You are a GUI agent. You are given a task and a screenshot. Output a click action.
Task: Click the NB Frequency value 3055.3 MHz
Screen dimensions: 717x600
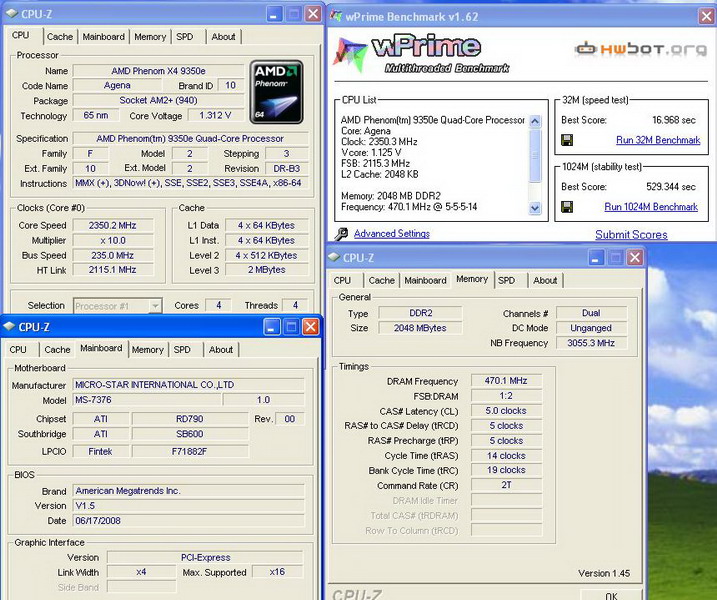[x=591, y=343]
